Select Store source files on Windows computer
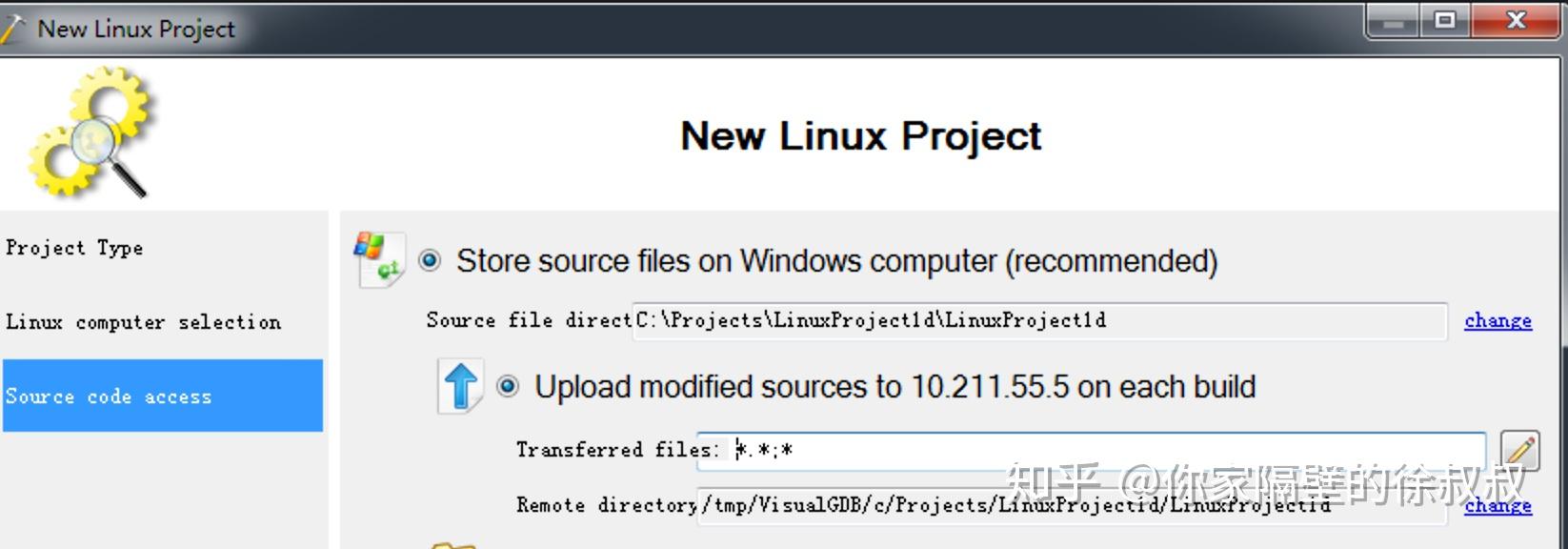The height and width of the screenshot is (549, 1568). (430, 260)
